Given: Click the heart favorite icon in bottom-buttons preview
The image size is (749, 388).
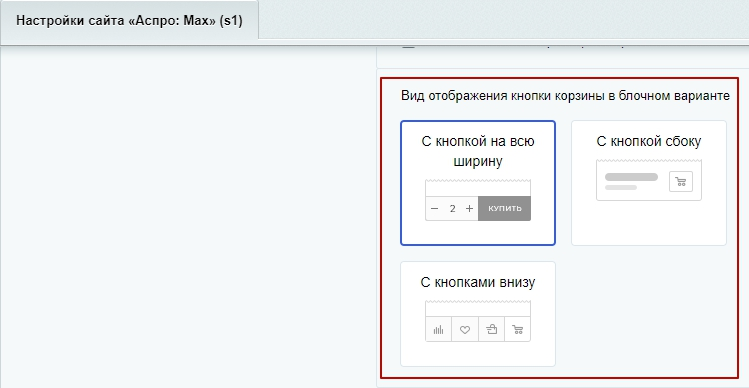Looking at the screenshot, I should [x=465, y=329].
